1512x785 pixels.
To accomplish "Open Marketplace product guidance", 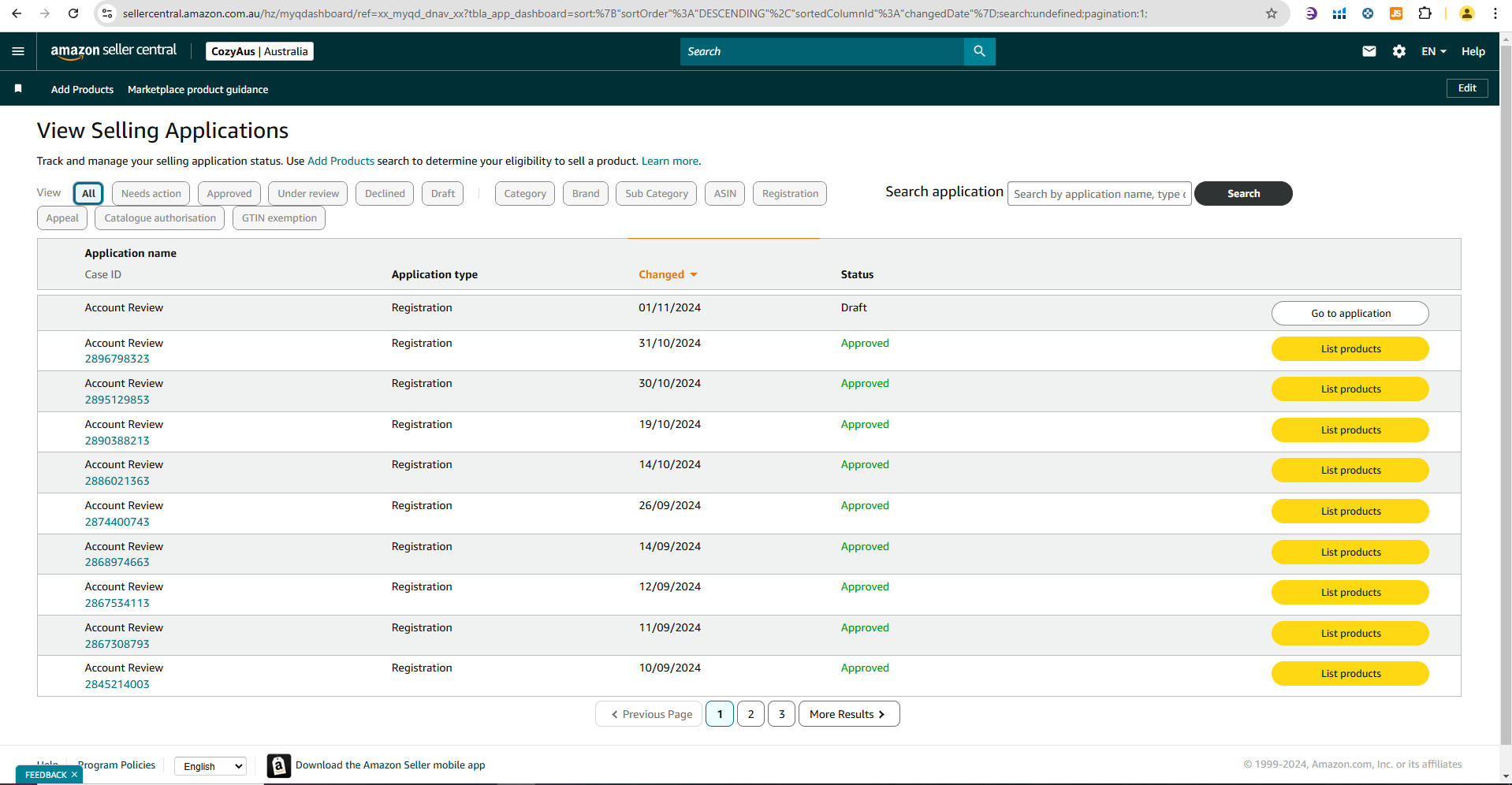I will click(198, 89).
